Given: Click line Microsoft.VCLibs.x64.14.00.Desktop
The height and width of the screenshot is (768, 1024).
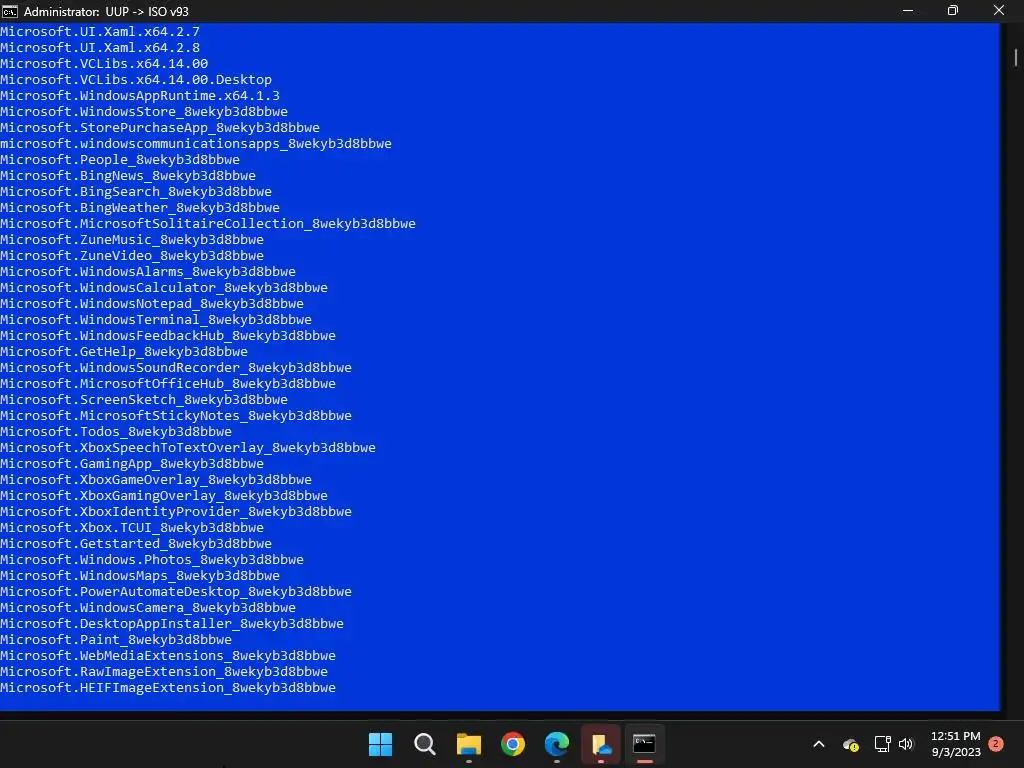Looking at the screenshot, I should [x=136, y=80].
